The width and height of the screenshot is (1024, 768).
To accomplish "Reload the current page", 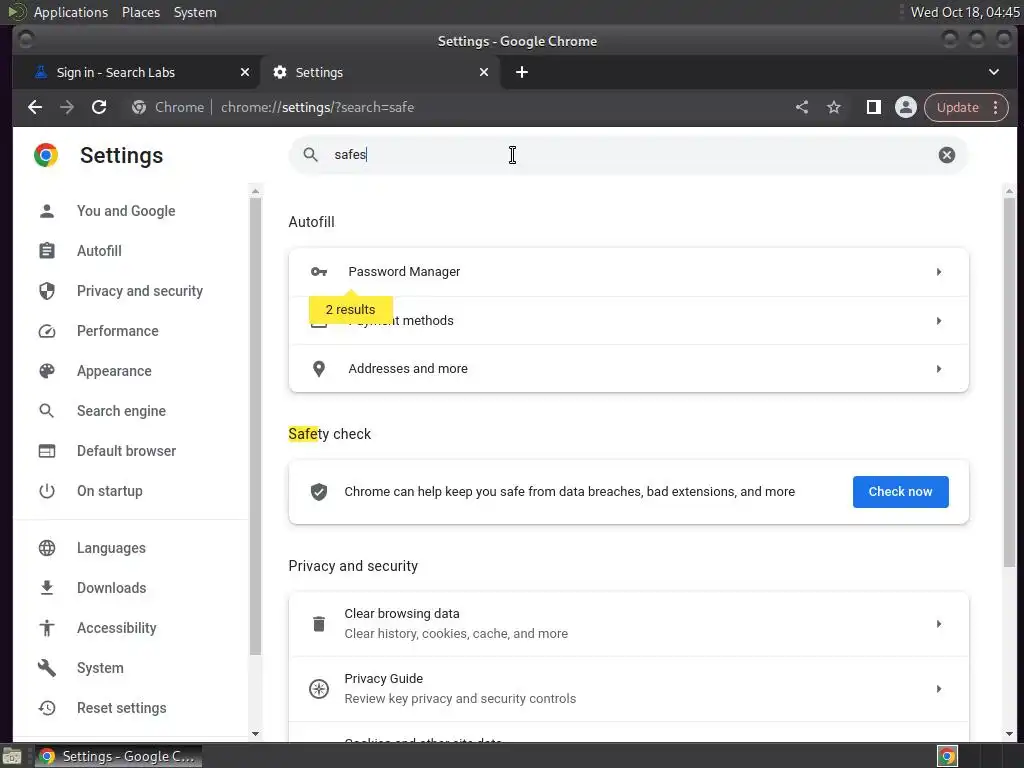I will point(99,107).
